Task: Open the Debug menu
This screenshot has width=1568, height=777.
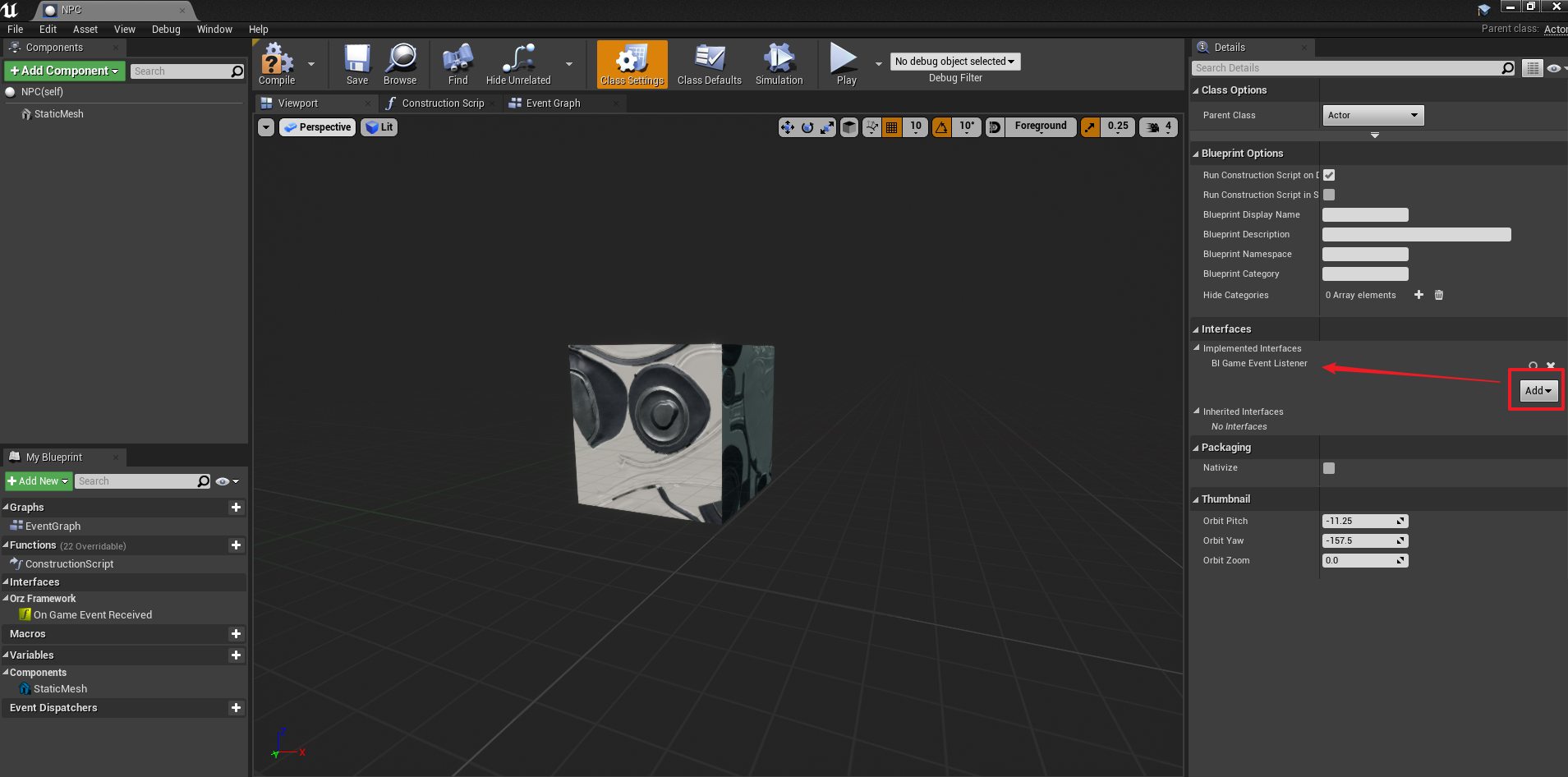Action: [x=166, y=30]
